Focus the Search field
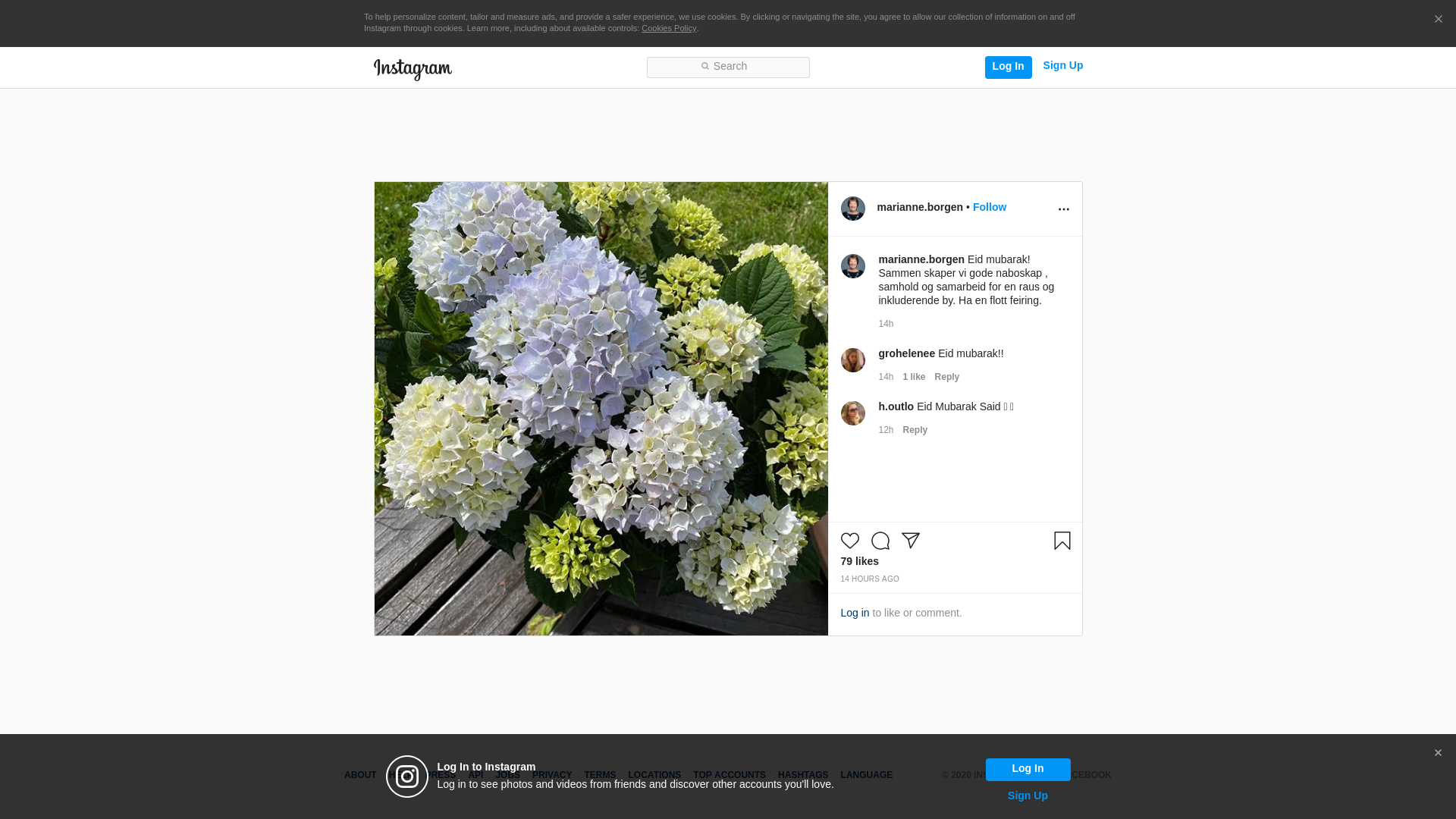The height and width of the screenshot is (819, 1456). click(x=728, y=67)
